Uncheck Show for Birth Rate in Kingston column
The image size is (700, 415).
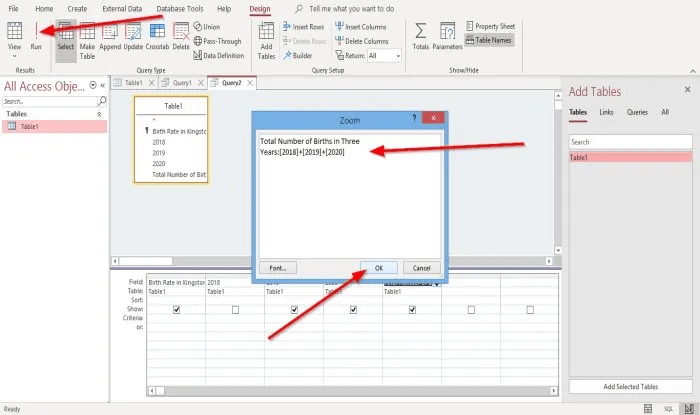click(x=176, y=310)
